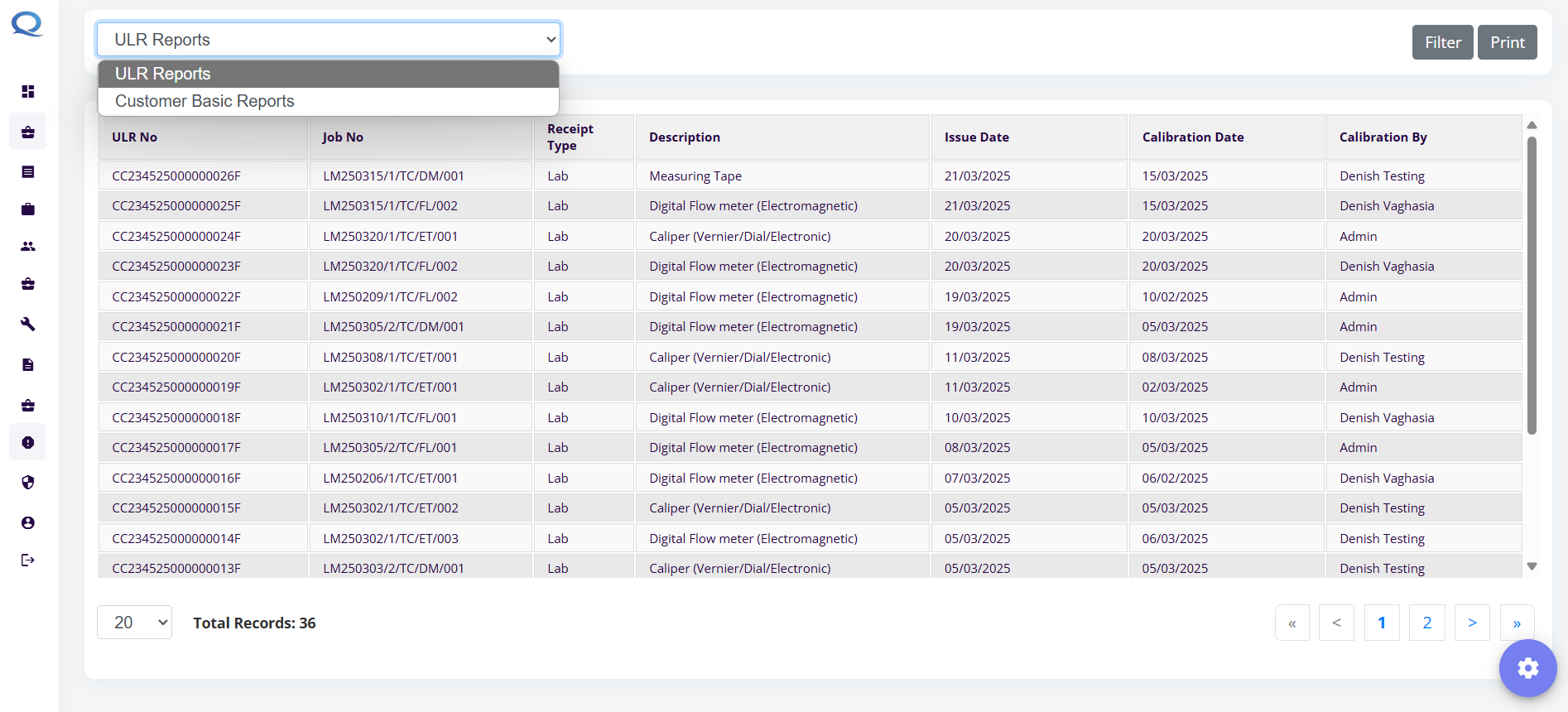The image size is (1568, 712).
Task: Open the wrench tools icon in sidebar
Action: [x=28, y=324]
